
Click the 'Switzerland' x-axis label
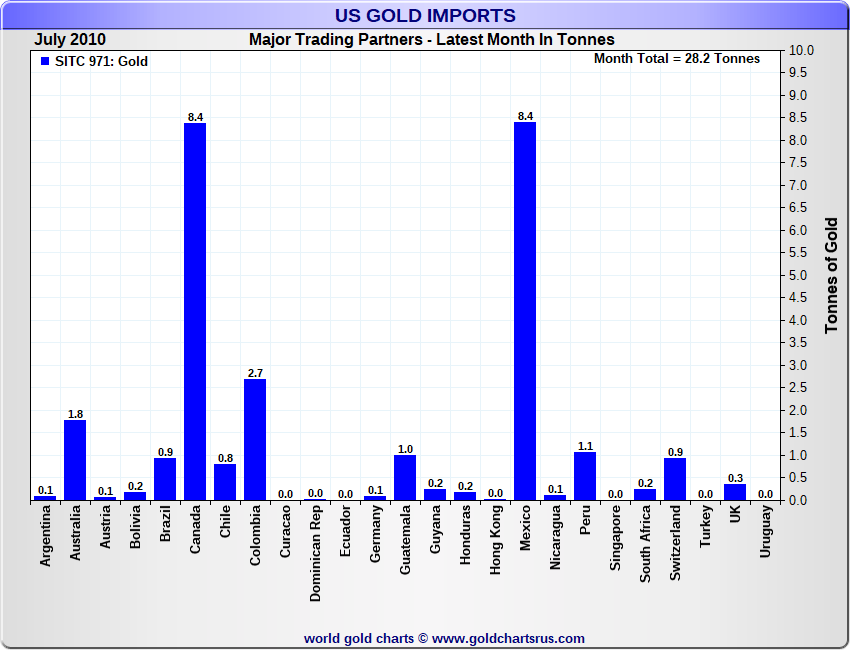tap(675, 543)
